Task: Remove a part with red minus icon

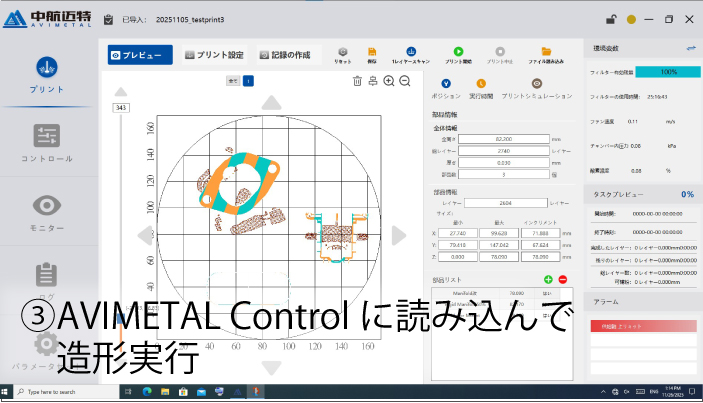Action: [563, 279]
